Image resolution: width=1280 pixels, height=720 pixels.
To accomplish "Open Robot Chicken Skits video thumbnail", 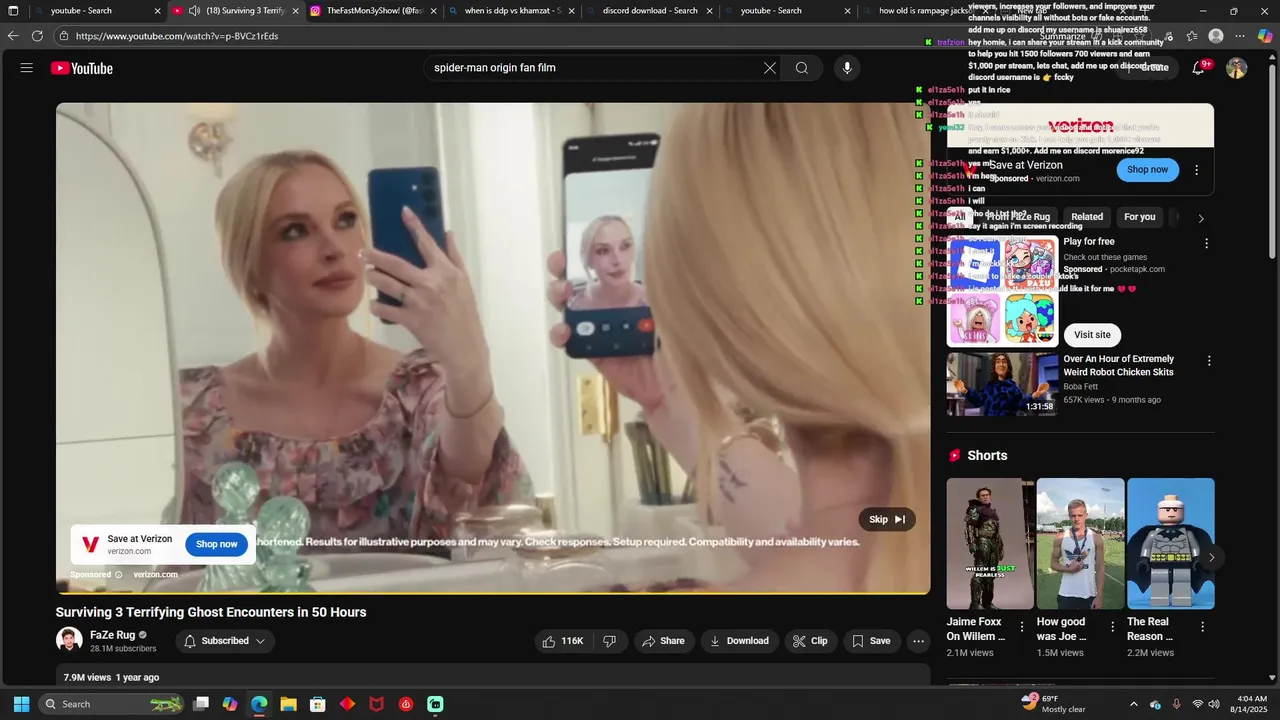I will point(1002,383).
